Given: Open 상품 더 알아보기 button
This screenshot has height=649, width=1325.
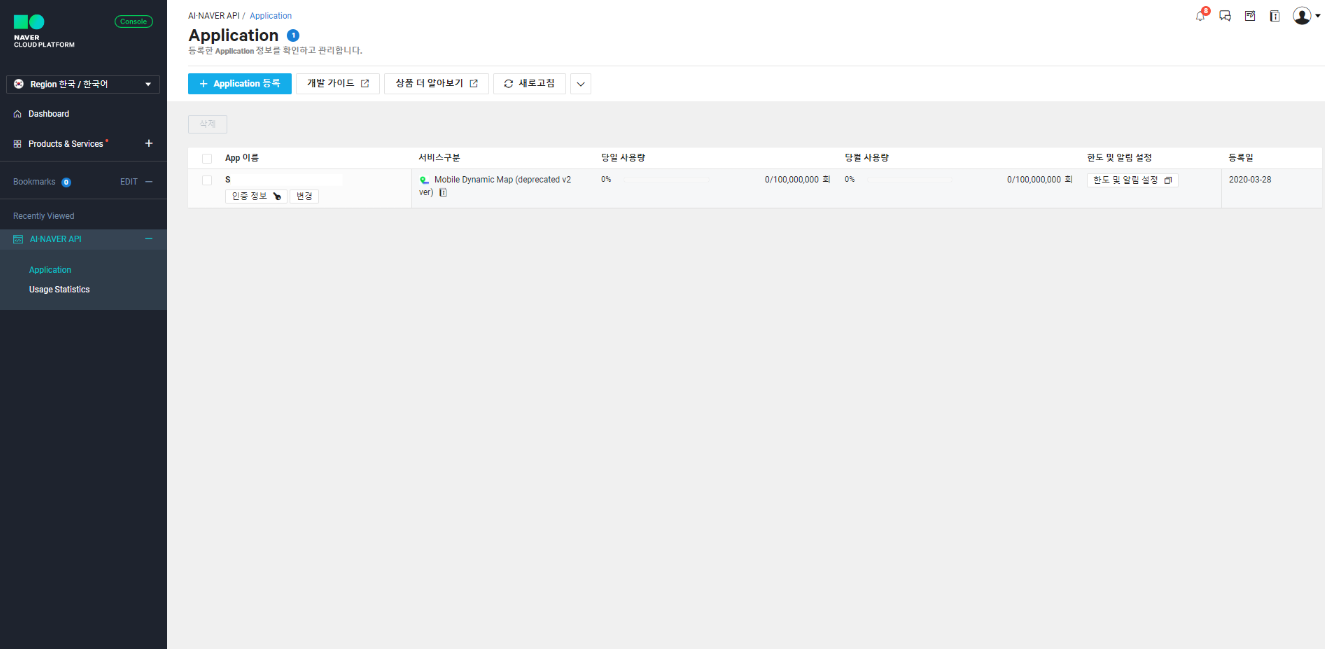Looking at the screenshot, I should pos(436,84).
